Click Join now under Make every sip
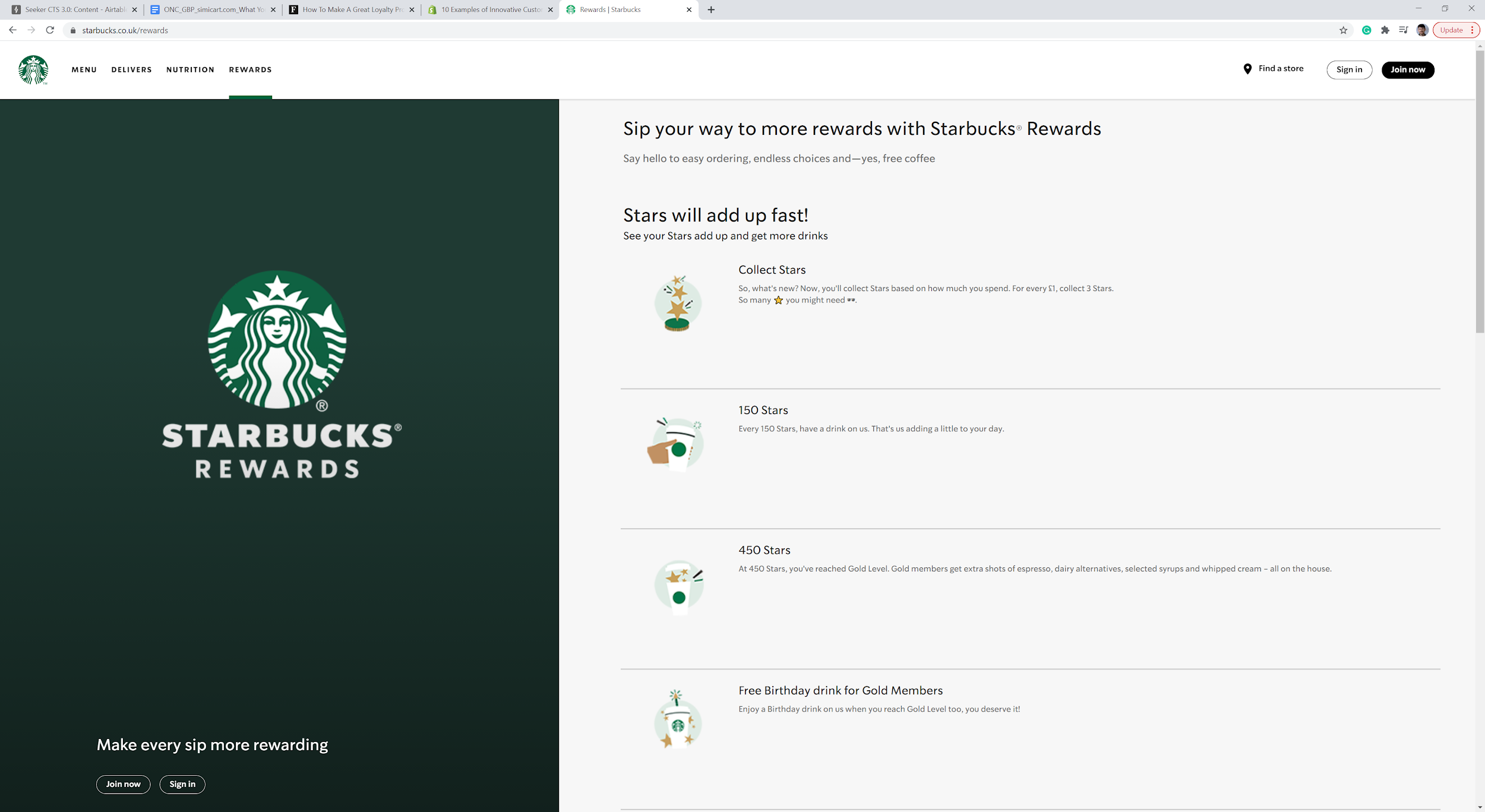The image size is (1485, 812). click(124, 784)
